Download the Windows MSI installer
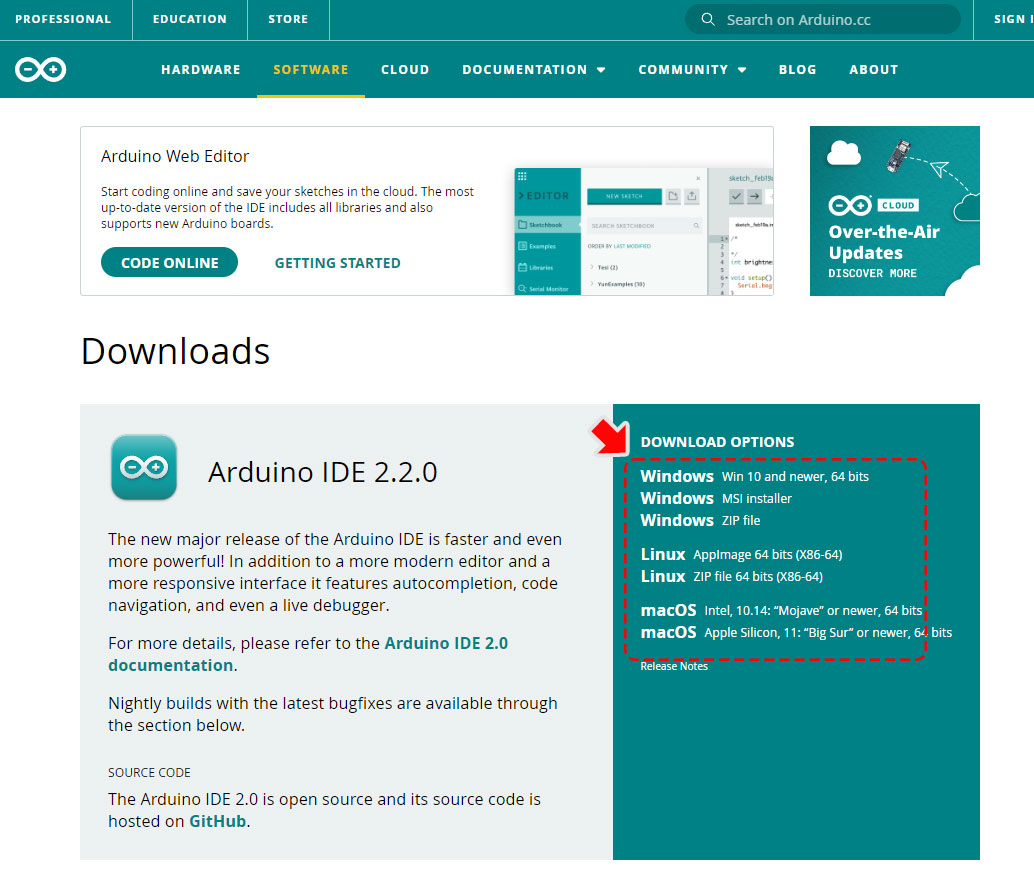 coord(716,498)
